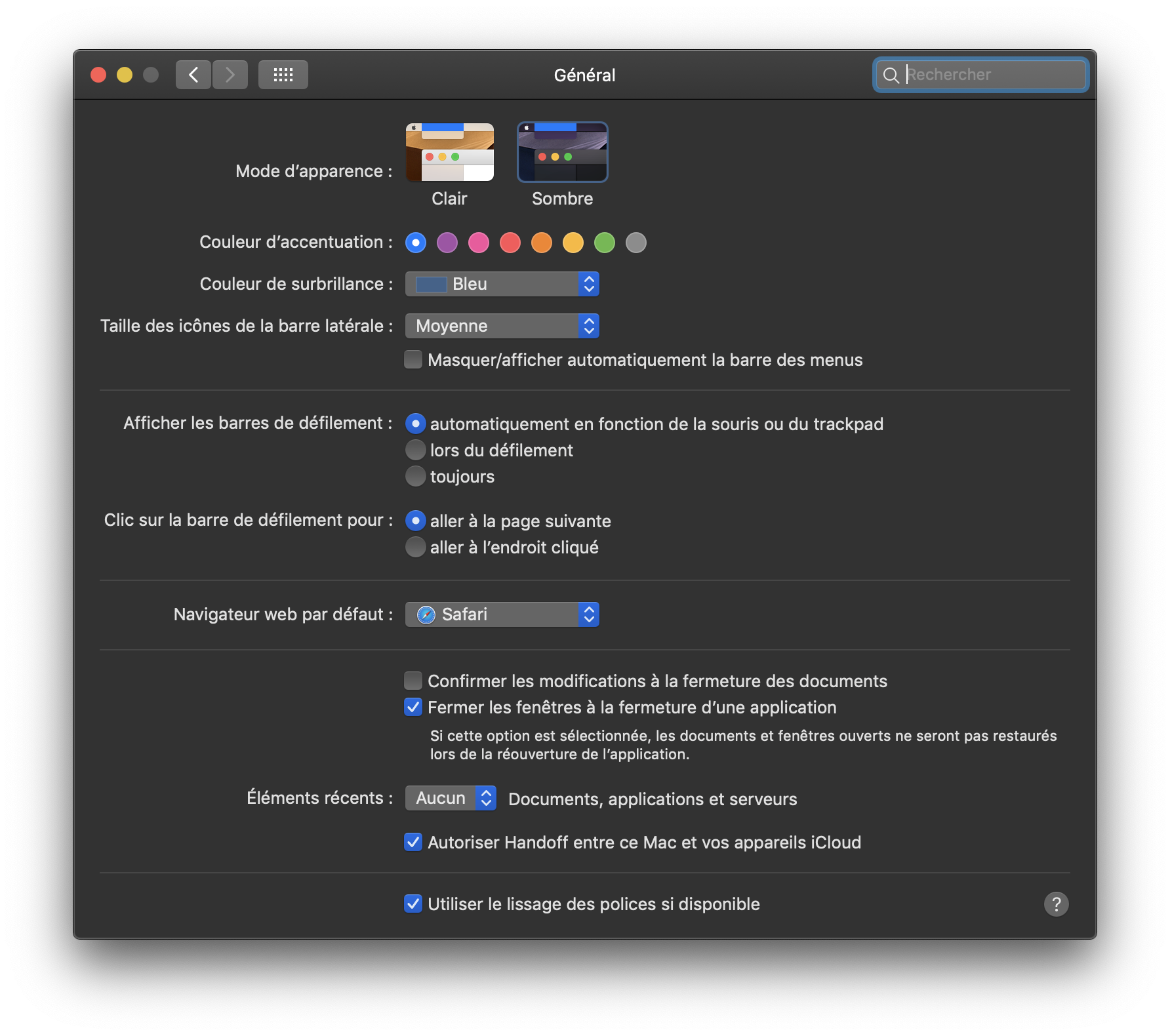1170x1036 pixels.
Task: Click the magnifying glass search icon
Action: point(891,75)
